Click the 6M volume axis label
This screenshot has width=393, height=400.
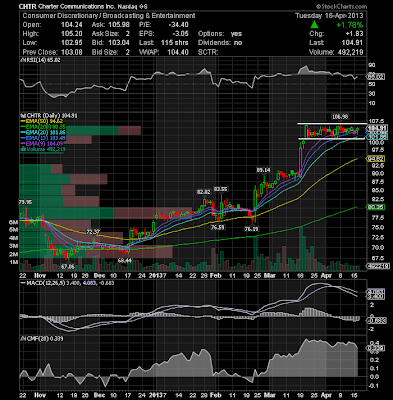[x=13, y=222]
